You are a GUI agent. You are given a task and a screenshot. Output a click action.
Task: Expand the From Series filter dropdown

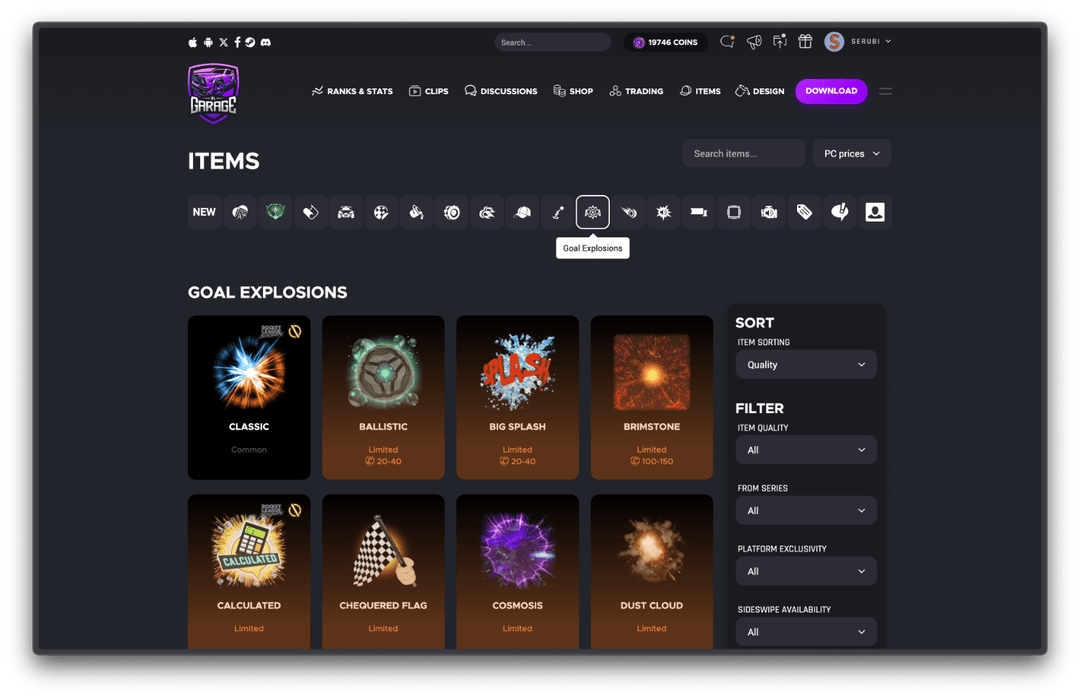[x=806, y=511]
